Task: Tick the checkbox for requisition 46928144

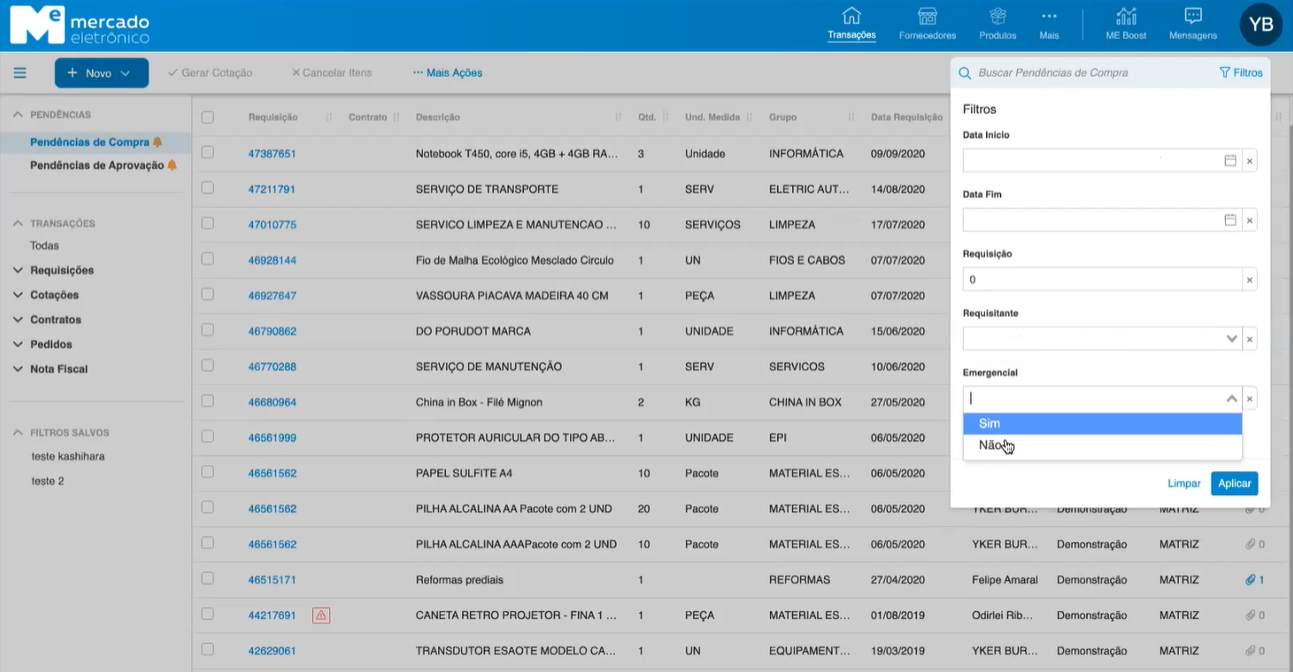Action: pyautogui.click(x=207, y=259)
